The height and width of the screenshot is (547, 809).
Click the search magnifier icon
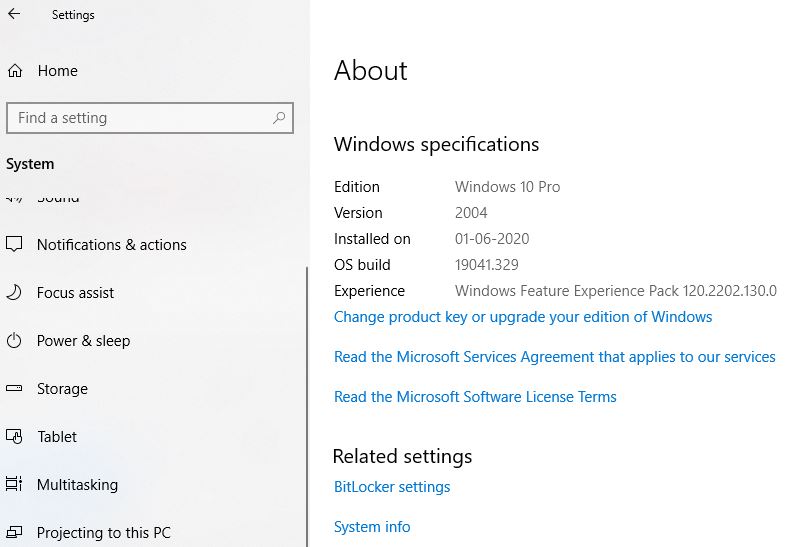click(279, 118)
